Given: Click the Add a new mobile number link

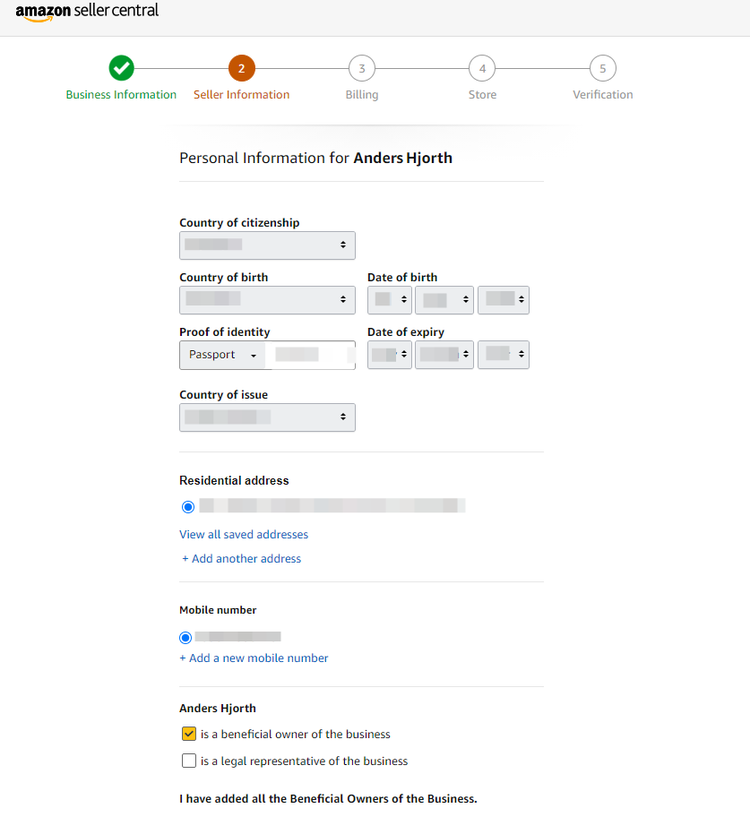Looking at the screenshot, I should click(x=254, y=658).
